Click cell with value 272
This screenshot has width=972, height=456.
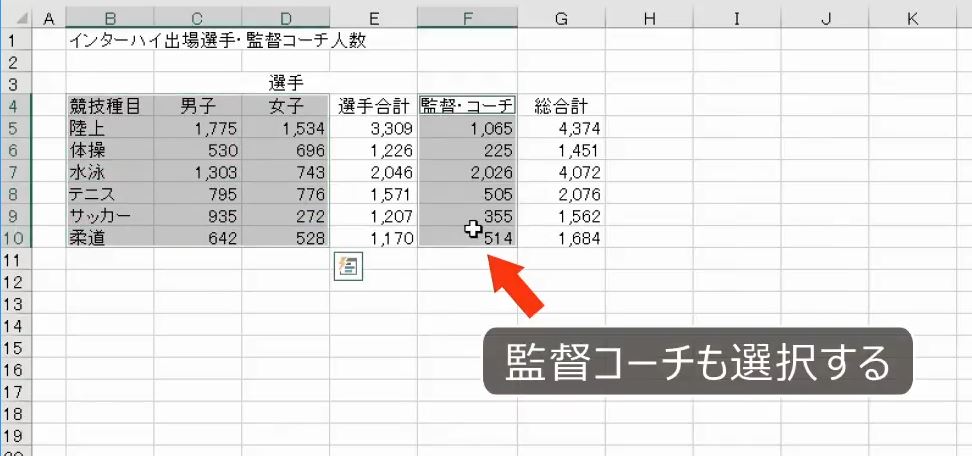point(286,216)
